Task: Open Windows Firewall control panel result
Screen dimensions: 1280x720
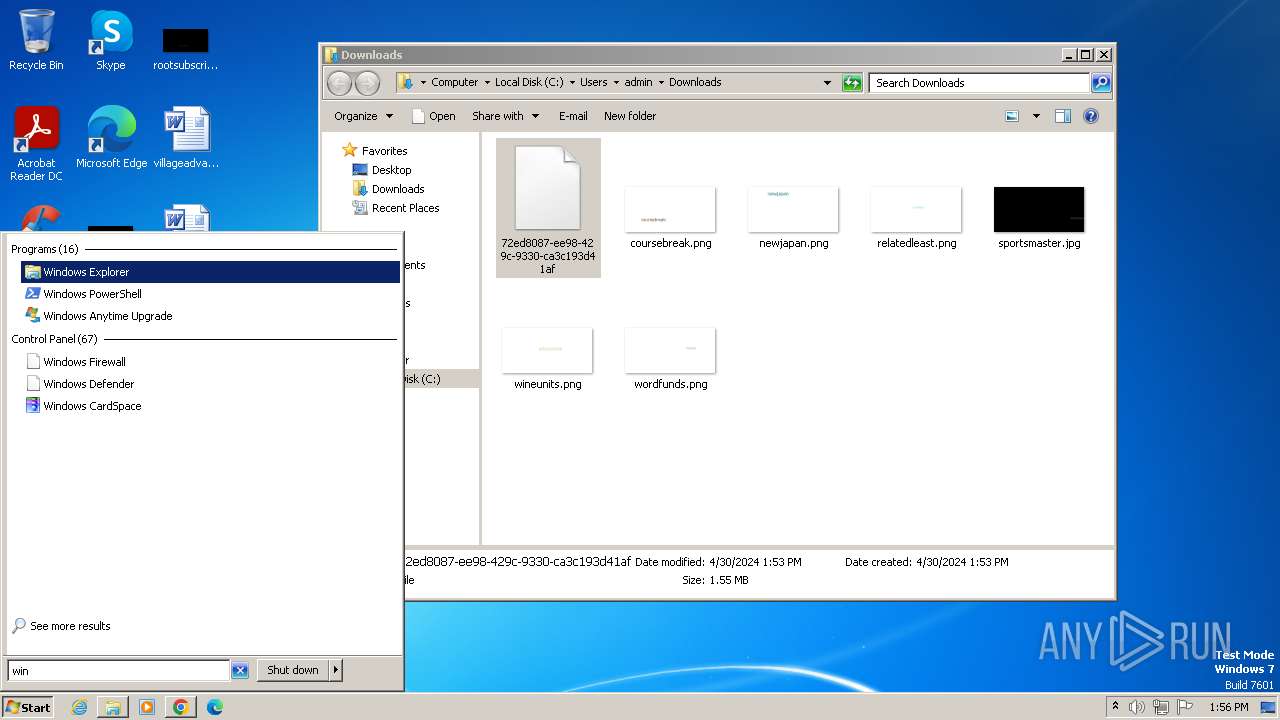Action: point(210,362)
